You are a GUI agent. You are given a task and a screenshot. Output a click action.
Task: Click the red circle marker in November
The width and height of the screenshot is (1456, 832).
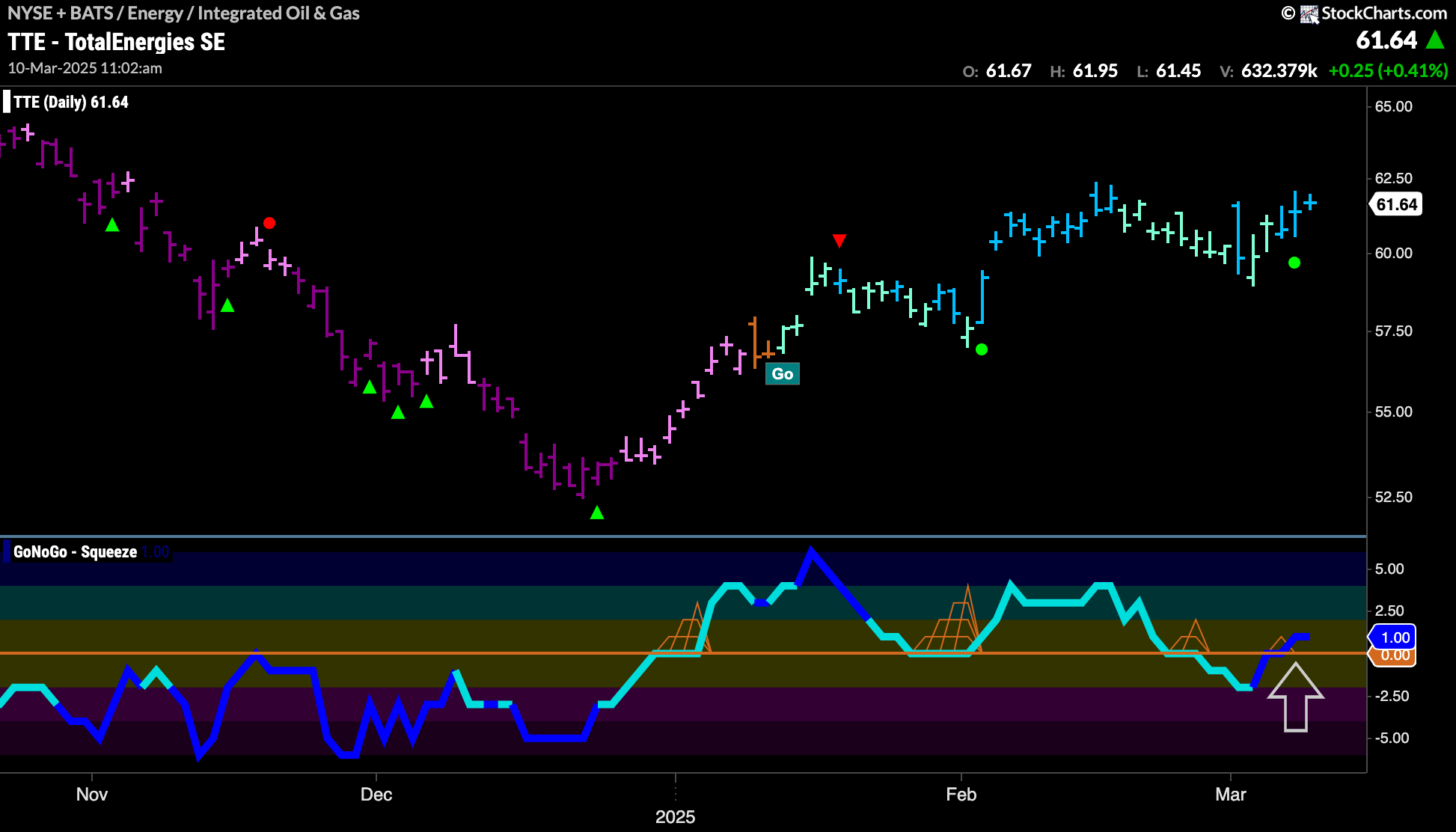click(269, 223)
